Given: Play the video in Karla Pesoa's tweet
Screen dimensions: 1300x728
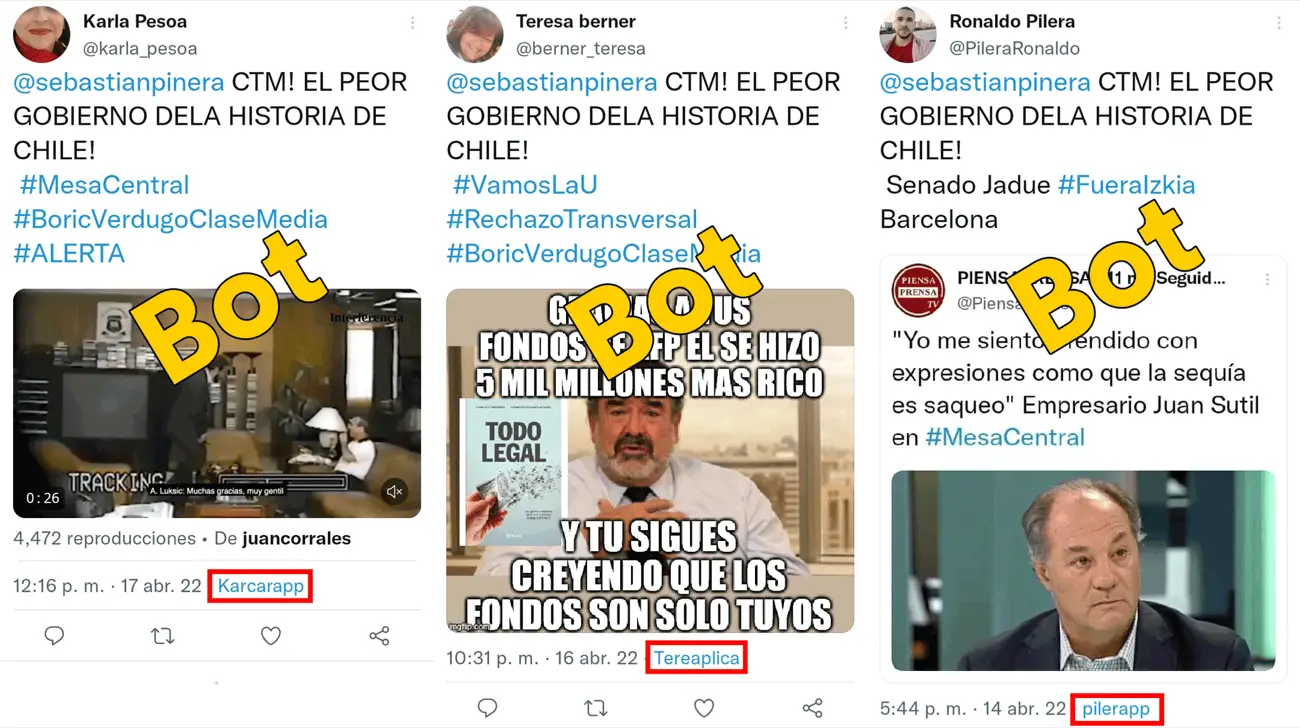Looking at the screenshot, I should 217,404.
